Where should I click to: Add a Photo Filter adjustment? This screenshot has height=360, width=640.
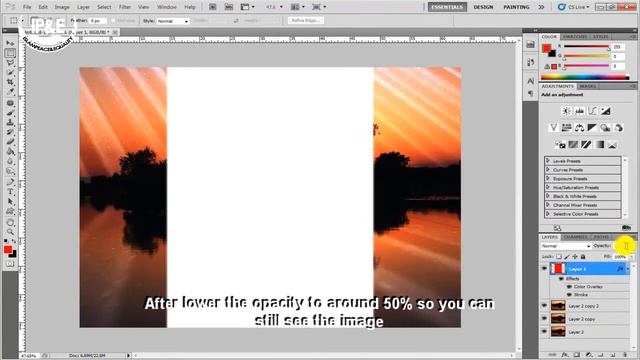(x=605, y=128)
